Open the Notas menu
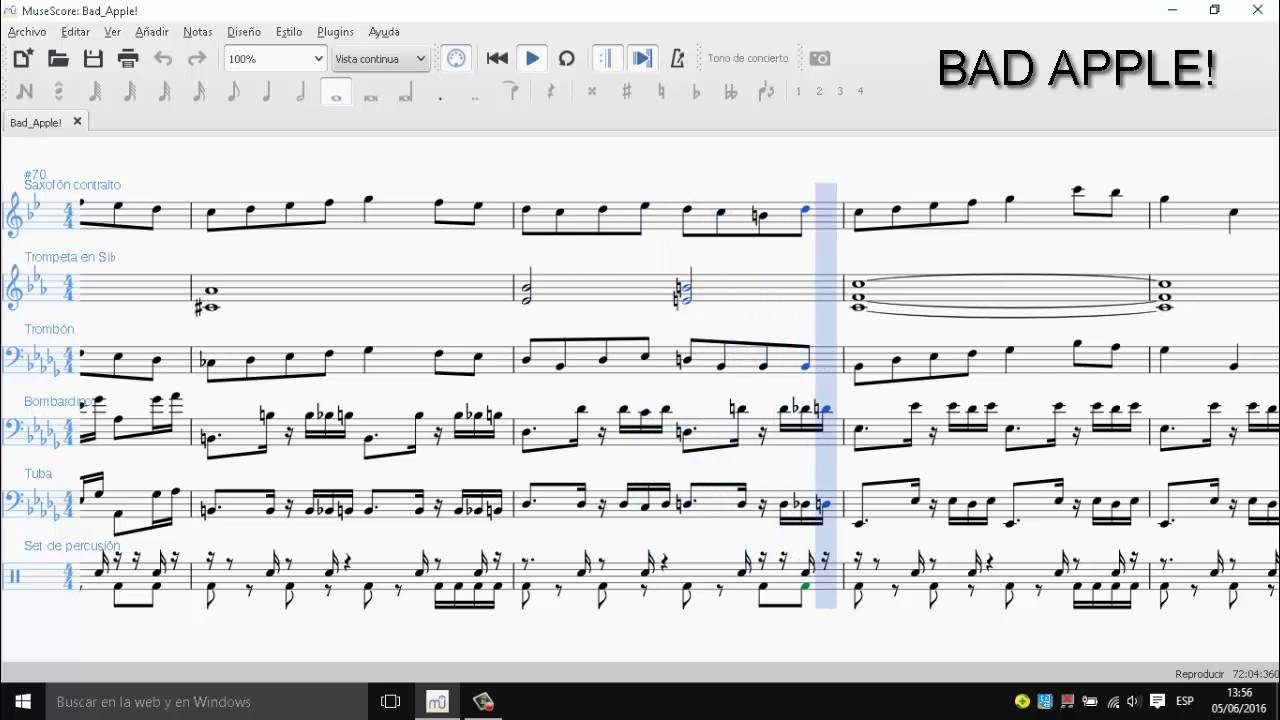 click(197, 32)
